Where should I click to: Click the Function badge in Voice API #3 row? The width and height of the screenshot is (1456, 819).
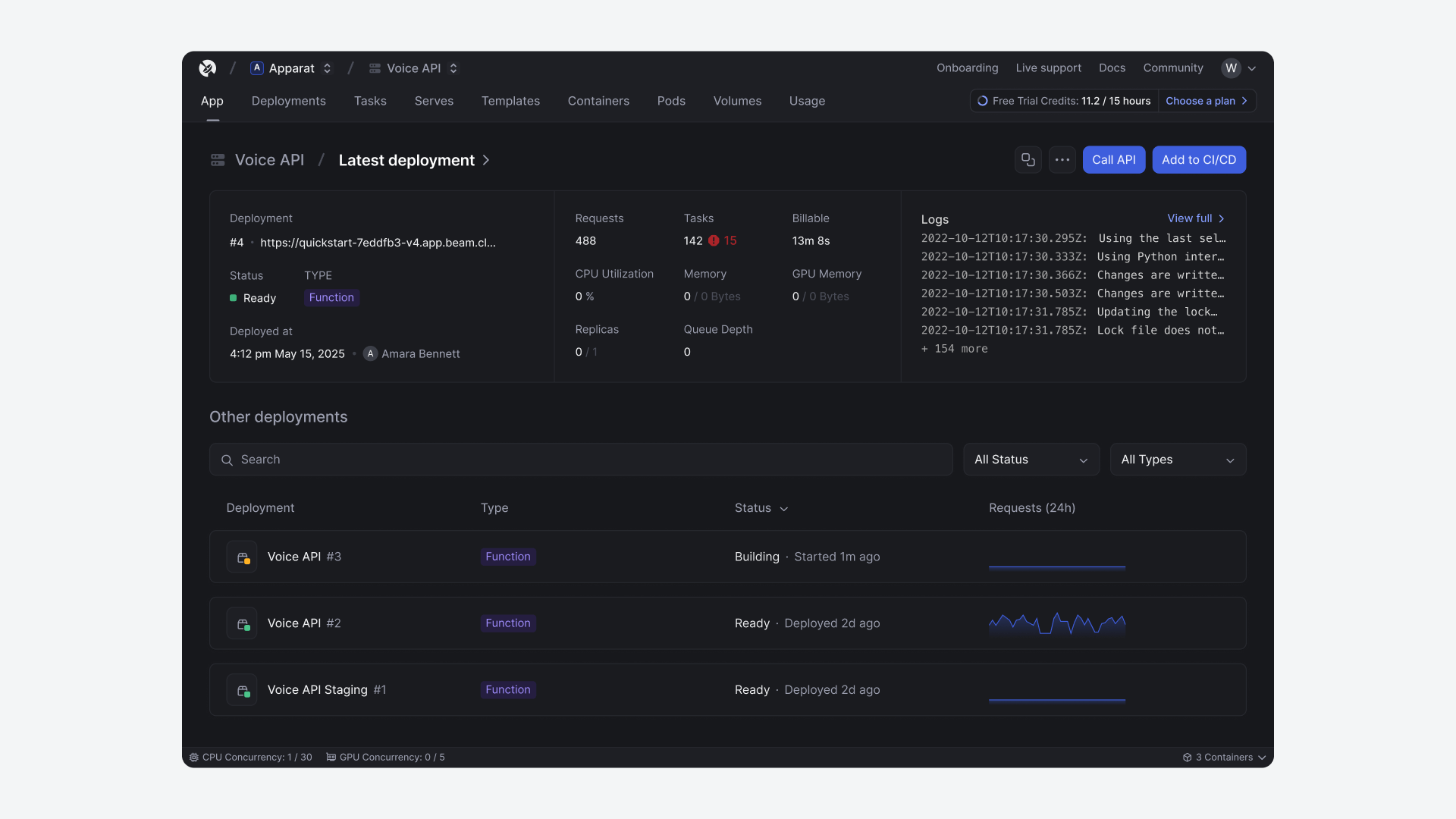(508, 557)
